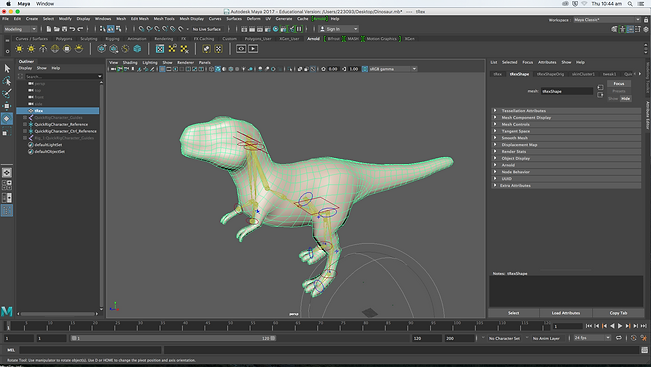The height and width of the screenshot is (367, 651).
Task: Click the active Rotate tool icon
Action: pos(7,119)
